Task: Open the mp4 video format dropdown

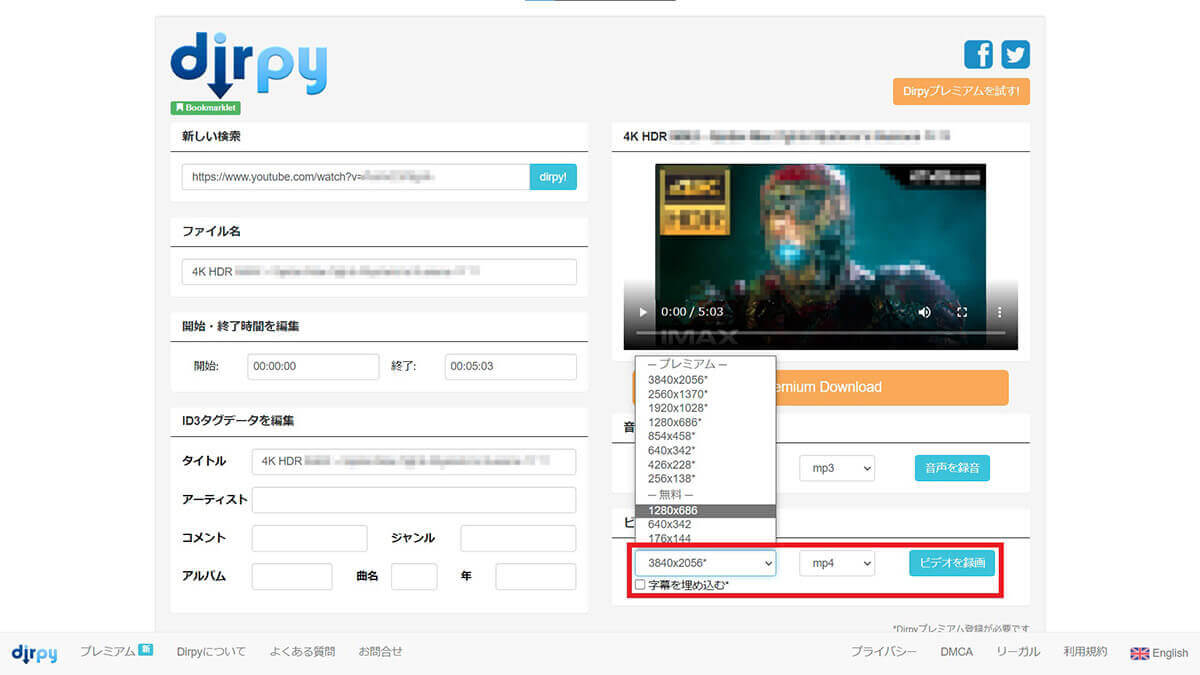Action: click(837, 564)
